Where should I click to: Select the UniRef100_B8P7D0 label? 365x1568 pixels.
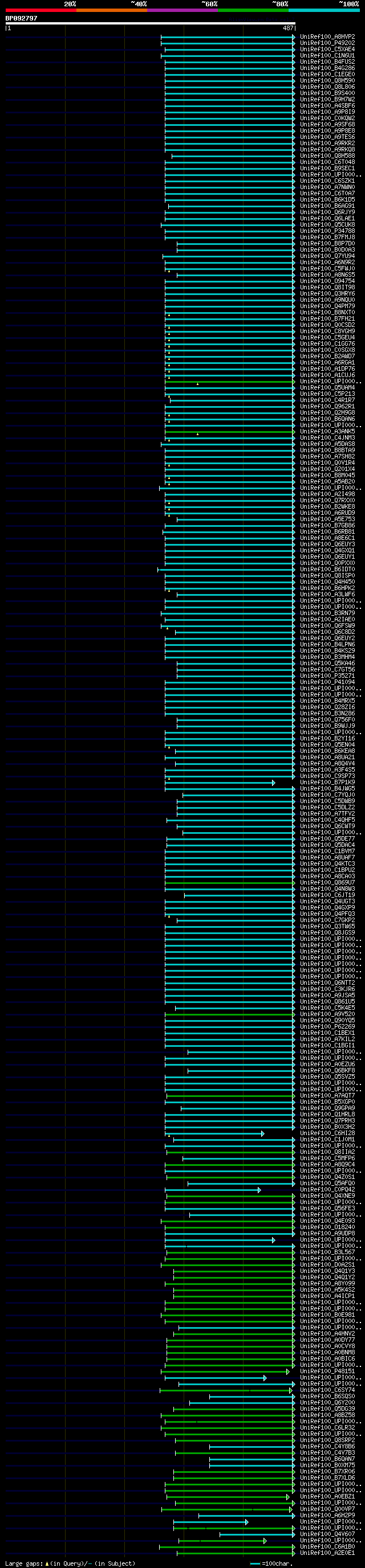click(327, 243)
